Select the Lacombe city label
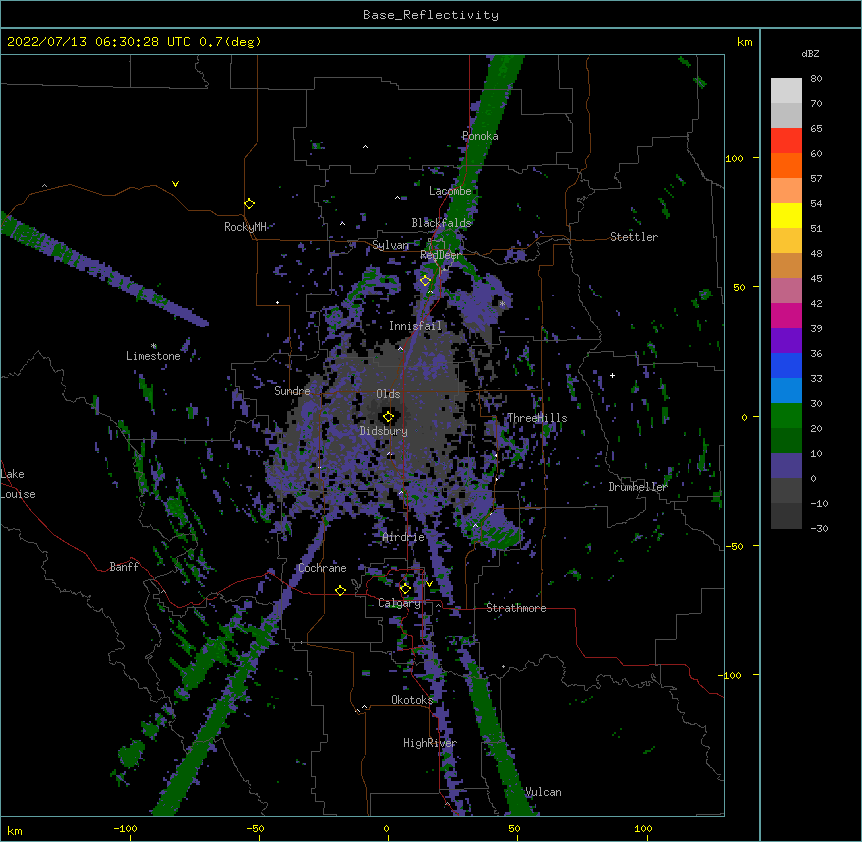The image size is (862, 842). click(450, 191)
